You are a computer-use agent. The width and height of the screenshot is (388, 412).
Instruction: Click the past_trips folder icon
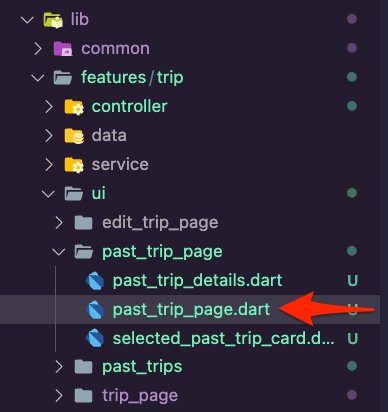(x=83, y=367)
